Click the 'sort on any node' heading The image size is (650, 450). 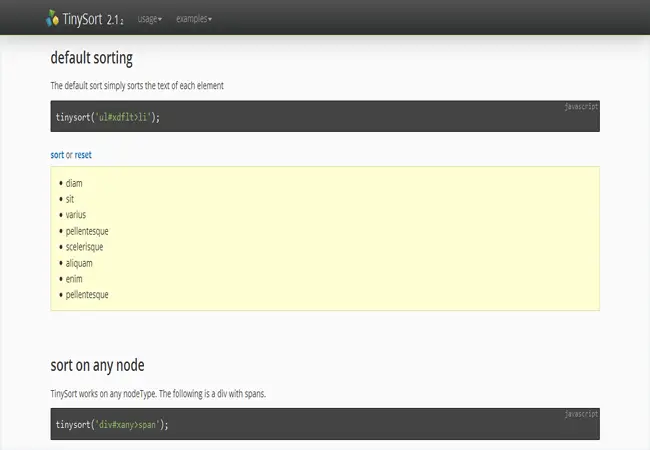coord(97,365)
